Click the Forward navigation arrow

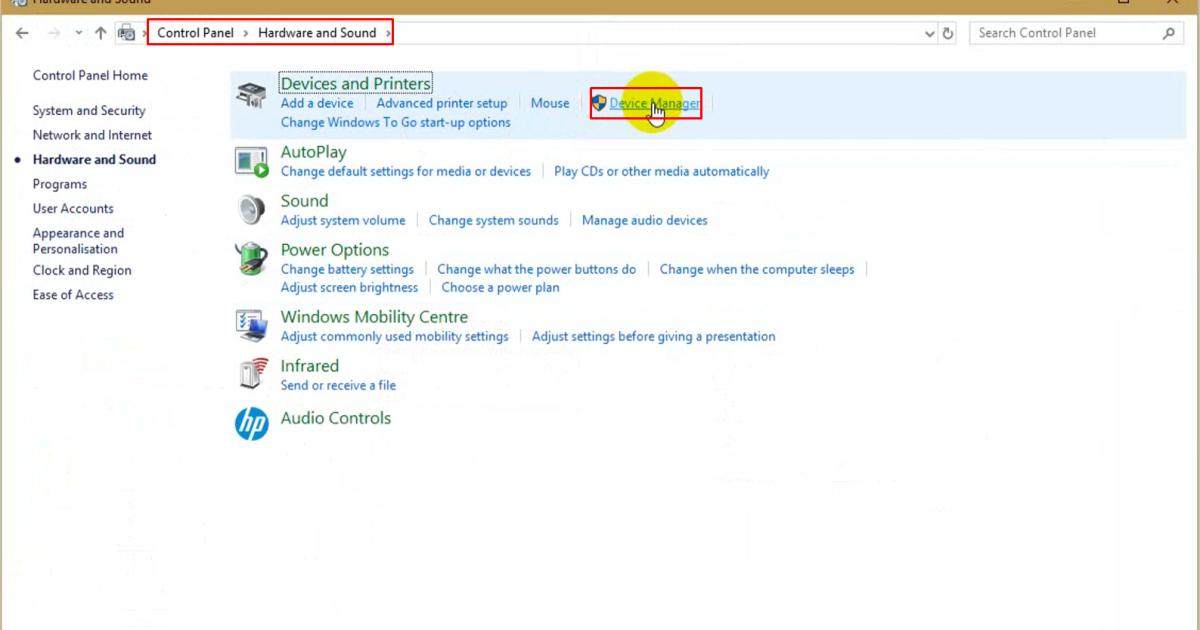[54, 33]
